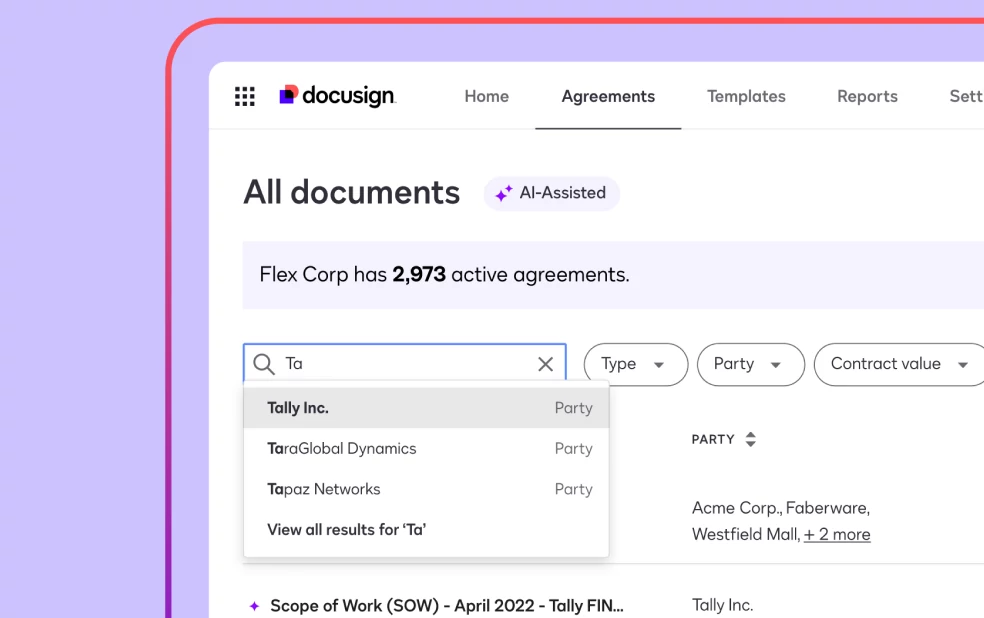
Task: Select TaraGlobal Dynamics suggestion
Action: point(426,449)
